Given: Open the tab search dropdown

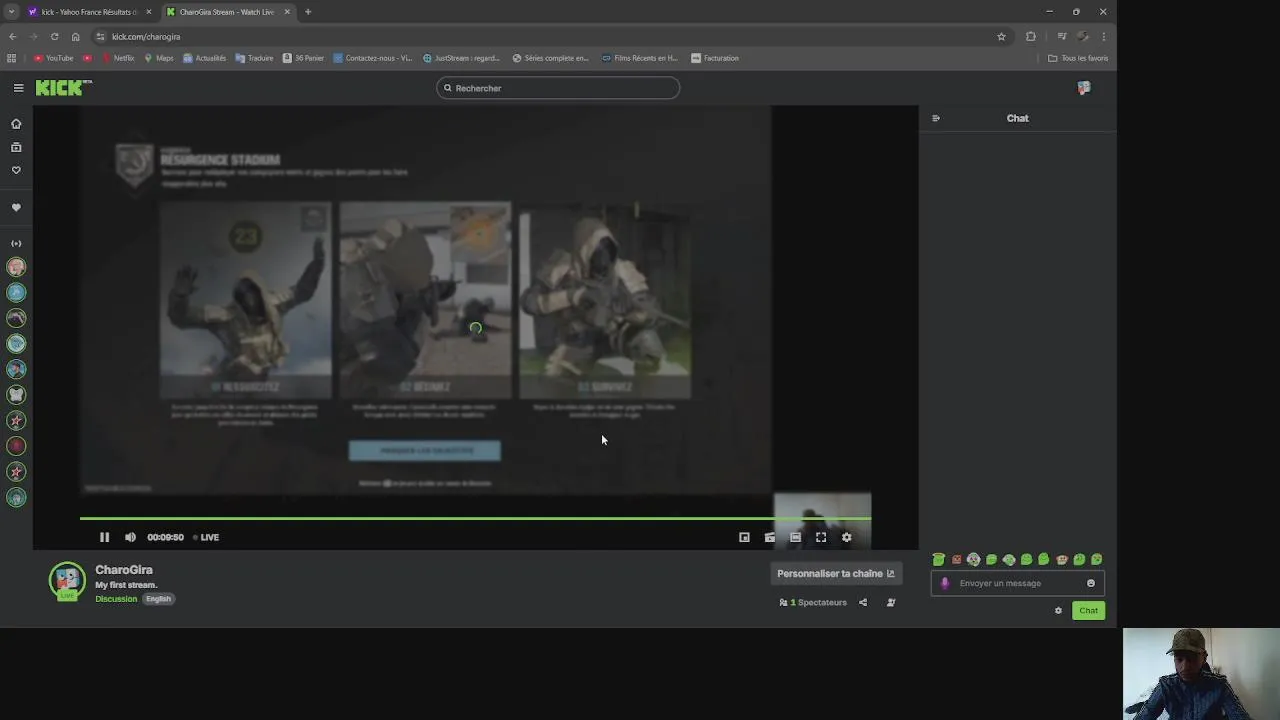Looking at the screenshot, I should 11,12.
